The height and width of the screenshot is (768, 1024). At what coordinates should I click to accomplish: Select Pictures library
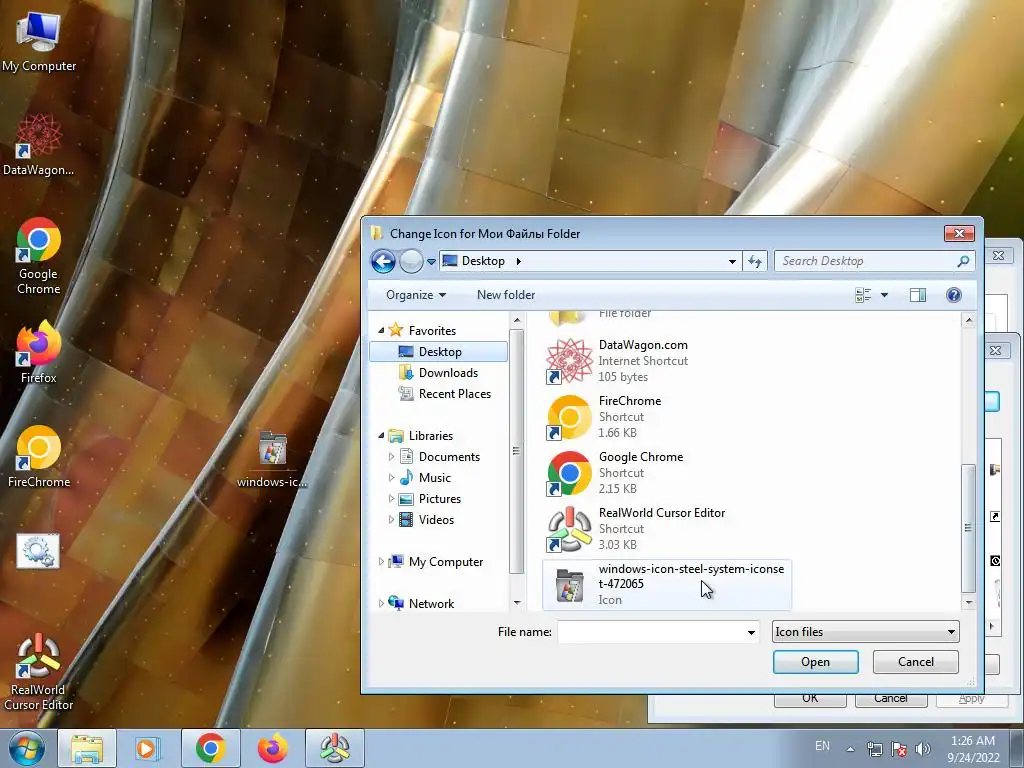(430, 499)
